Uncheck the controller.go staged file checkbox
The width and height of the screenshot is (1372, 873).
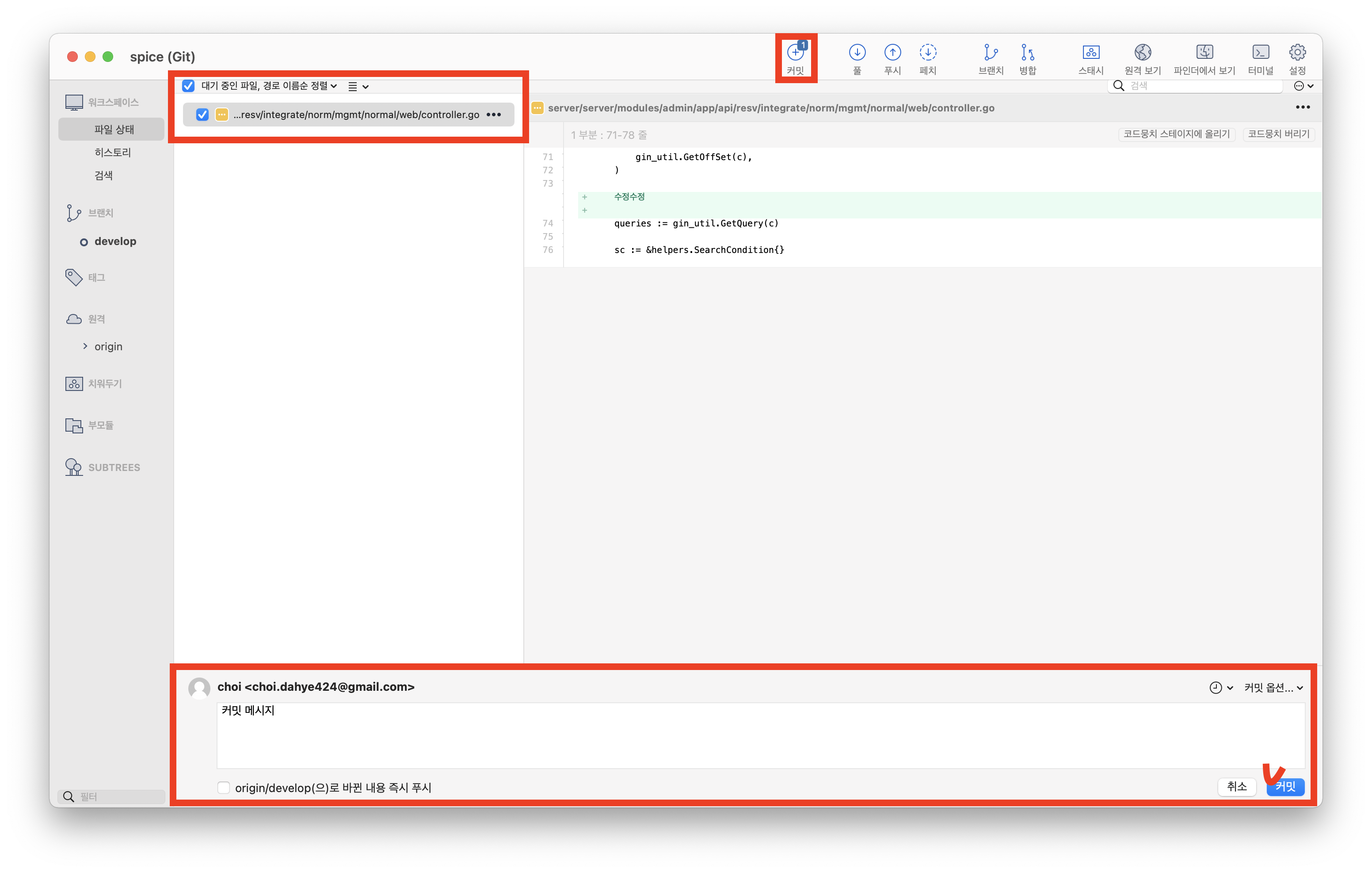point(202,115)
